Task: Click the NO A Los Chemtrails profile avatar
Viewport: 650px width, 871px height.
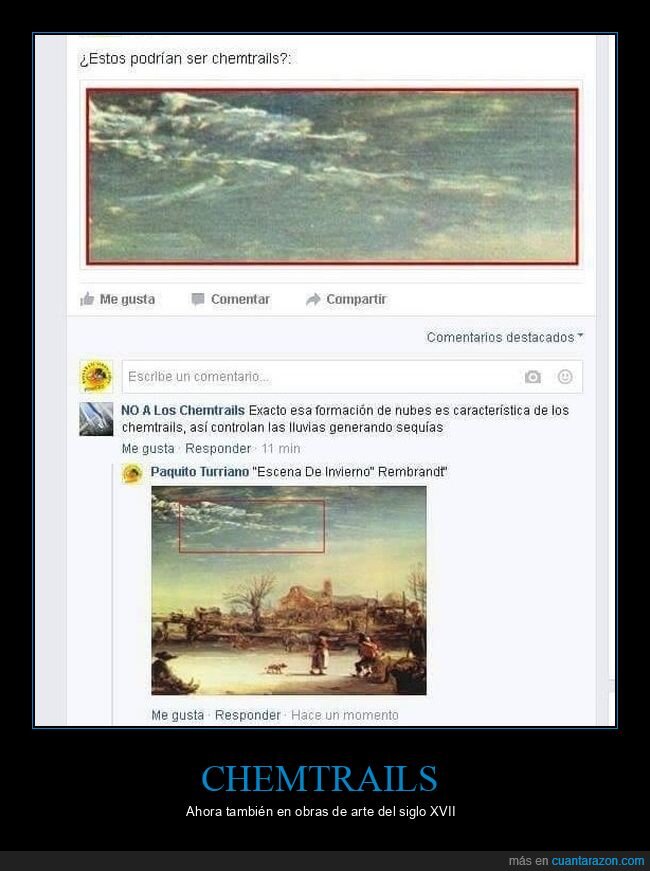Action: tap(96, 419)
